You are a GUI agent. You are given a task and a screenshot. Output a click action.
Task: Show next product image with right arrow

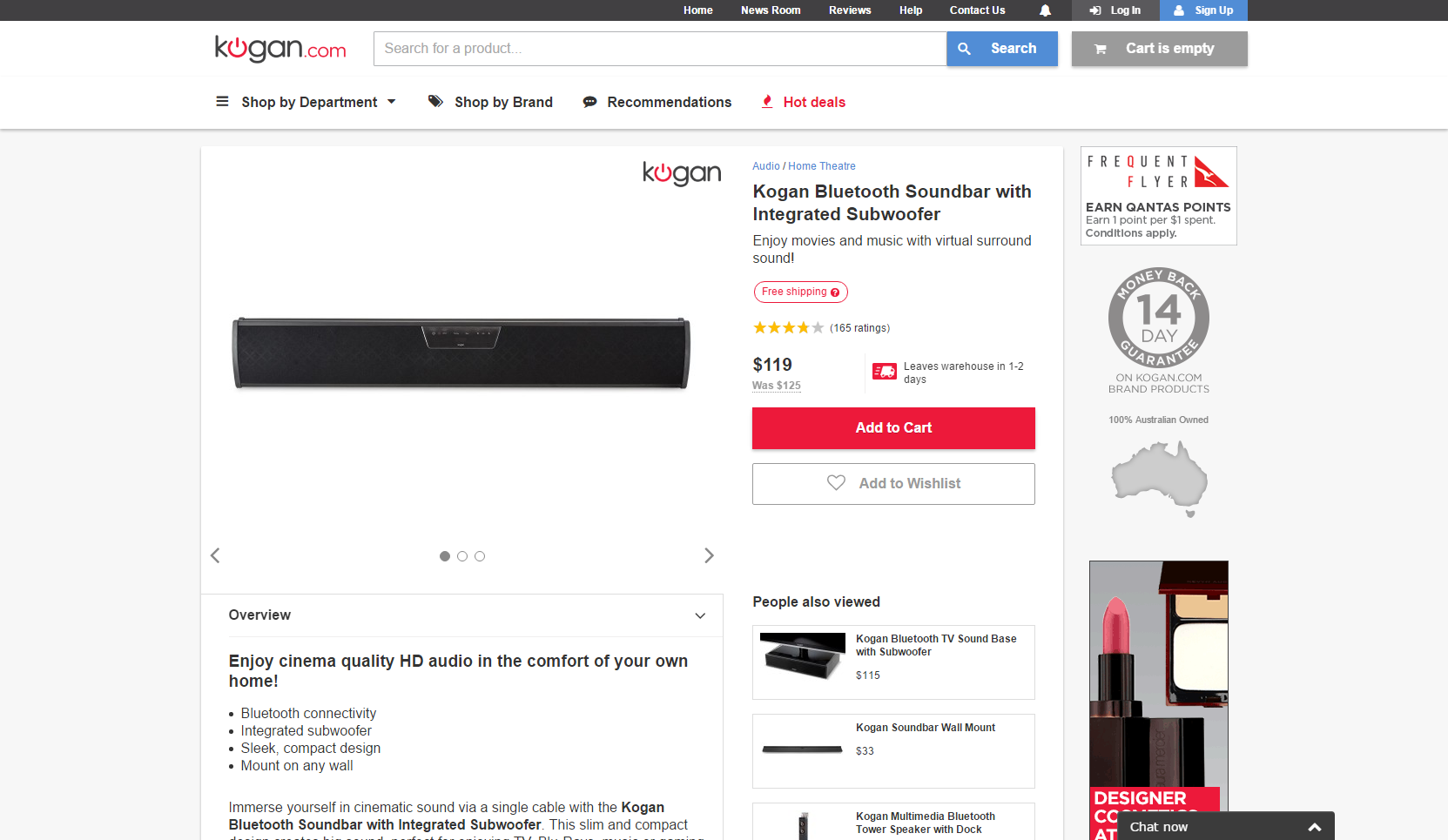[709, 555]
